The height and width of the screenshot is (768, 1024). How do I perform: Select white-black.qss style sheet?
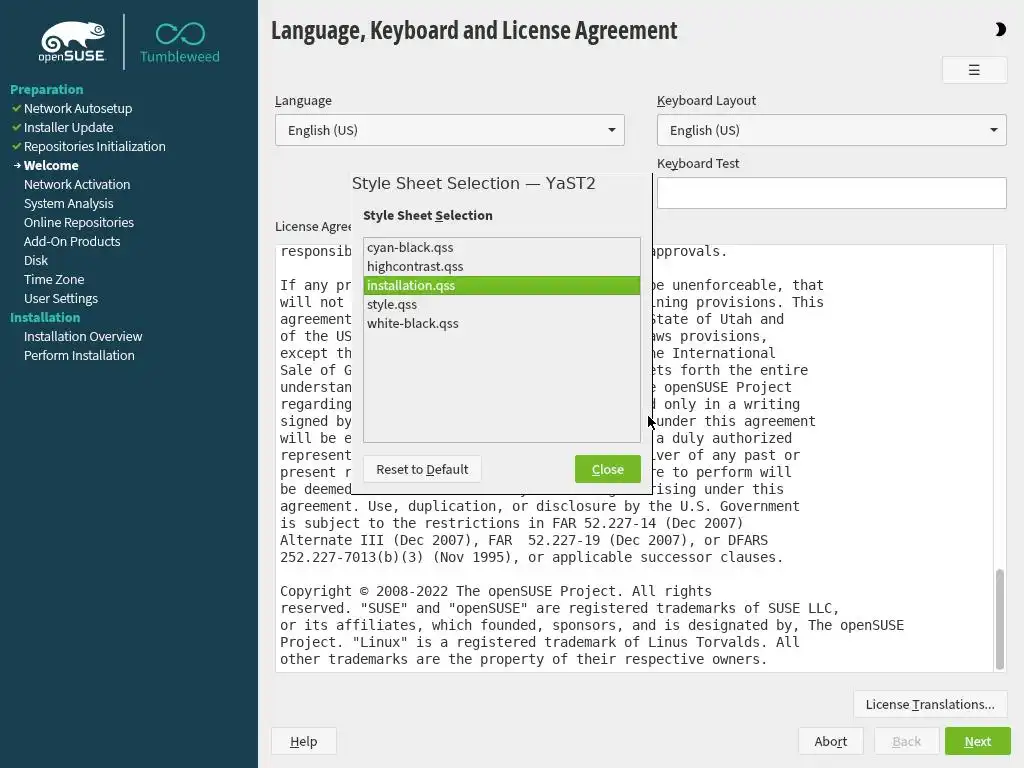pos(502,323)
